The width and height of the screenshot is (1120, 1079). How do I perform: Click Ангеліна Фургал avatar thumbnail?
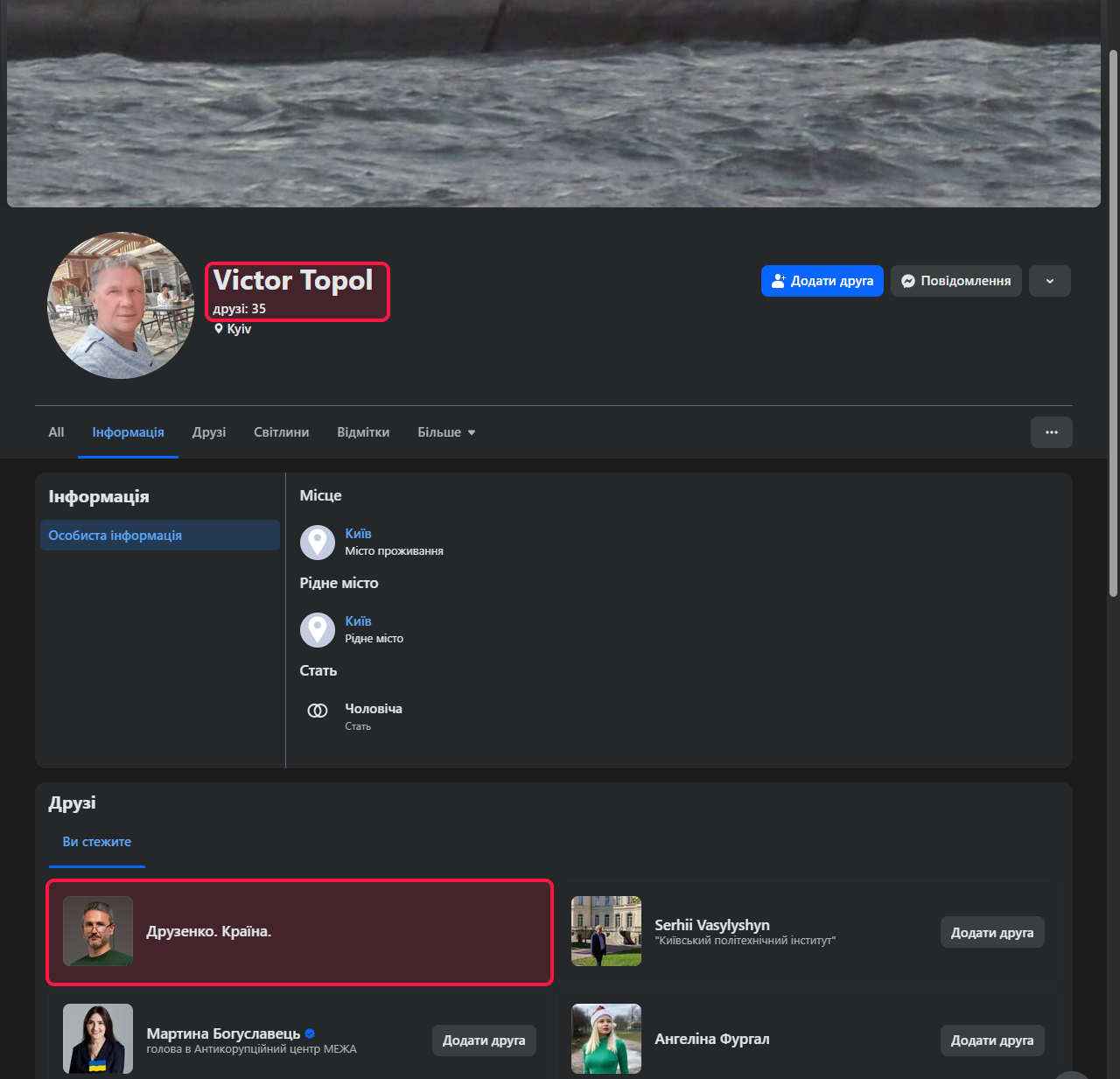coord(606,1039)
